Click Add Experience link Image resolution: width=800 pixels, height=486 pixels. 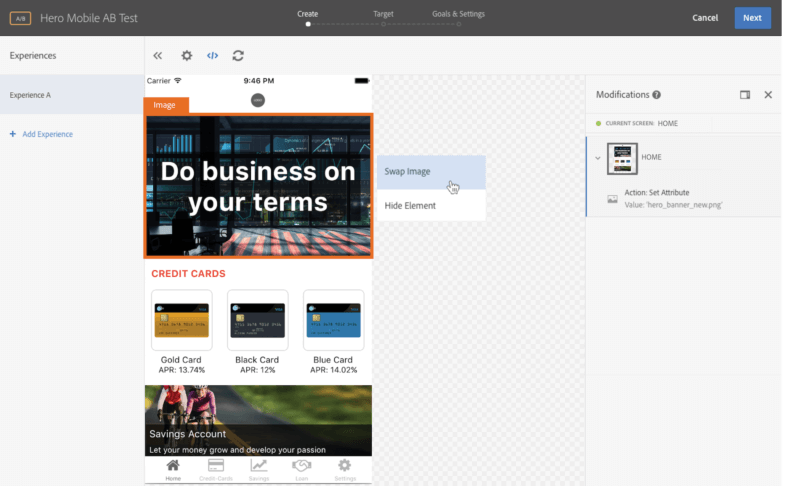tap(47, 134)
